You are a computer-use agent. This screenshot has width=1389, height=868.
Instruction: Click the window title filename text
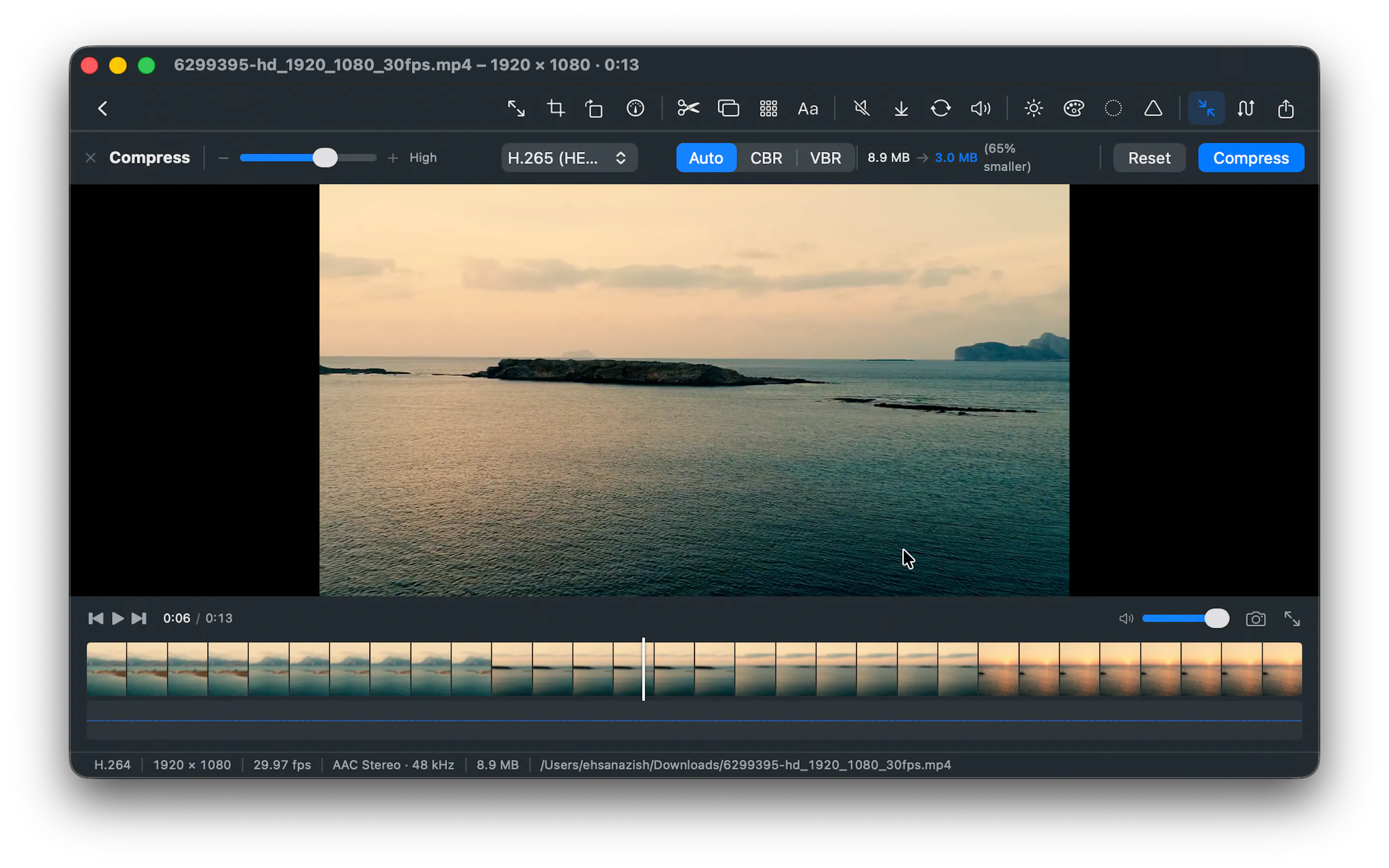pyautogui.click(x=322, y=65)
